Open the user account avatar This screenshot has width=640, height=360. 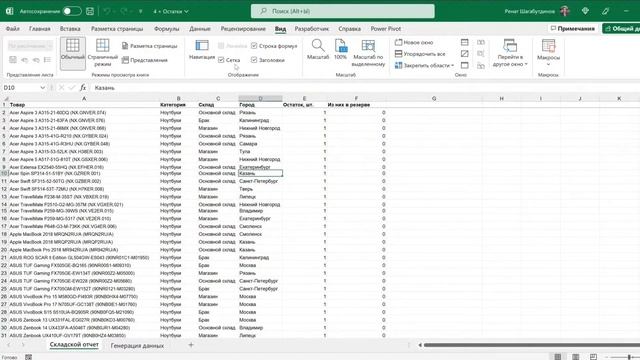(x=565, y=11)
